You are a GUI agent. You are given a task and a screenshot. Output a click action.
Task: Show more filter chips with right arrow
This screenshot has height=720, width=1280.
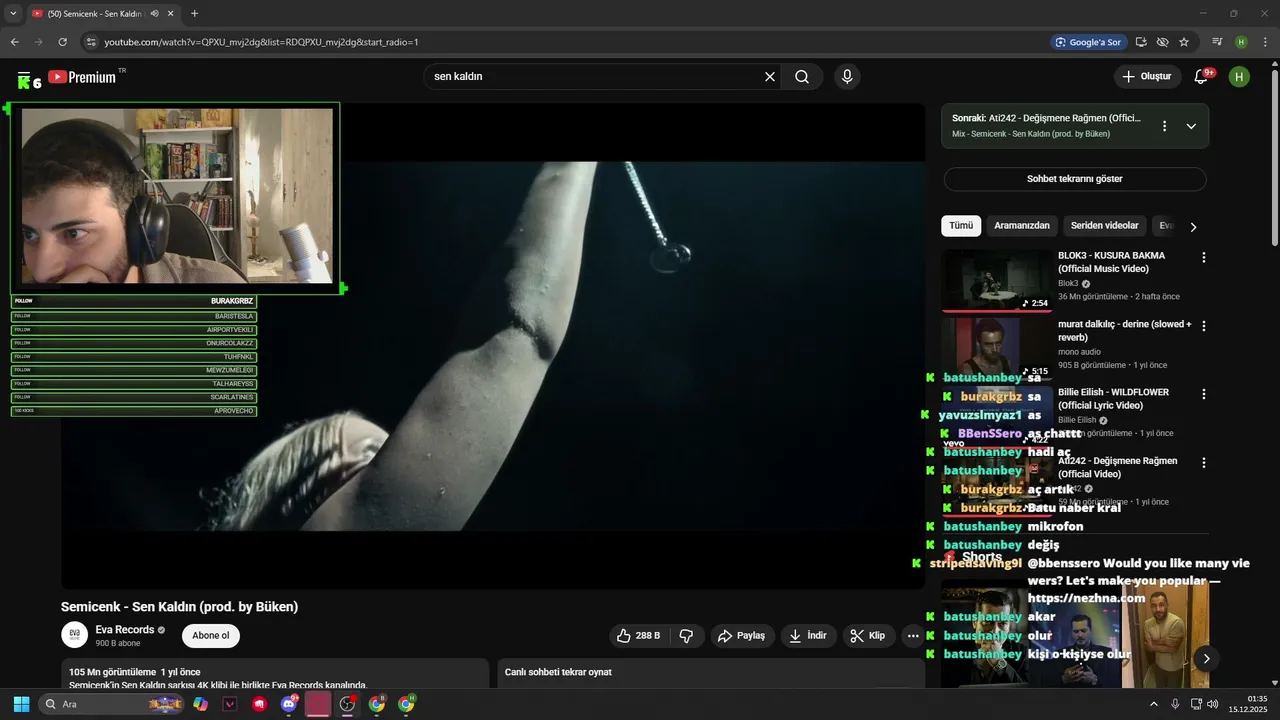[1193, 227]
